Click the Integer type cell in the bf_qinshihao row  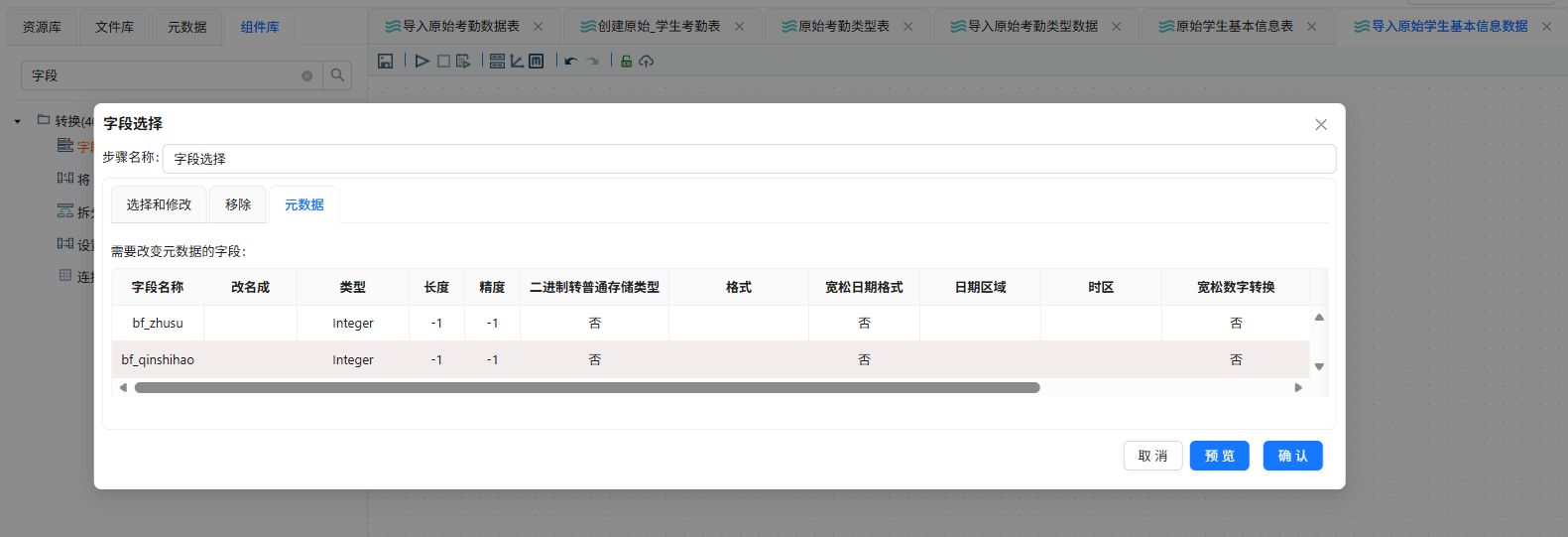tap(353, 360)
